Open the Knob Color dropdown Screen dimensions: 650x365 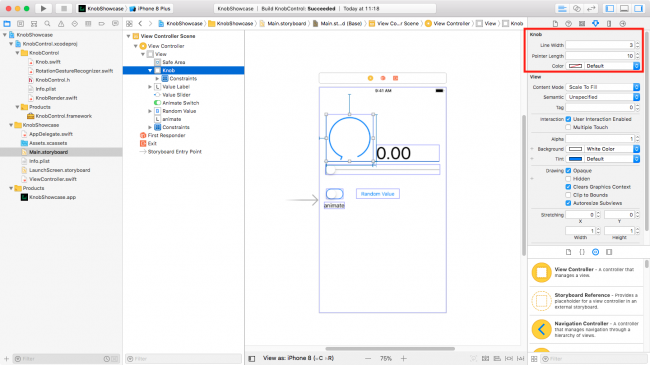tap(612, 66)
